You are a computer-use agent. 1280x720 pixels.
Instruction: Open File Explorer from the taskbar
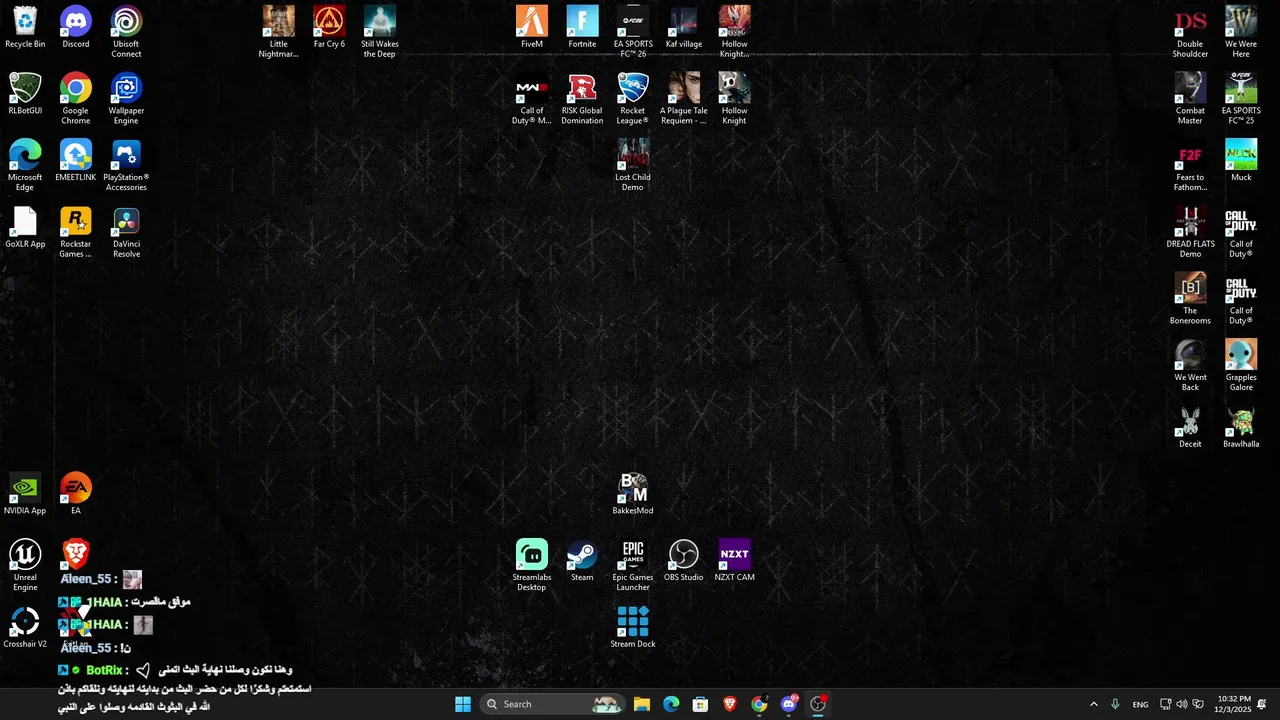(x=642, y=704)
